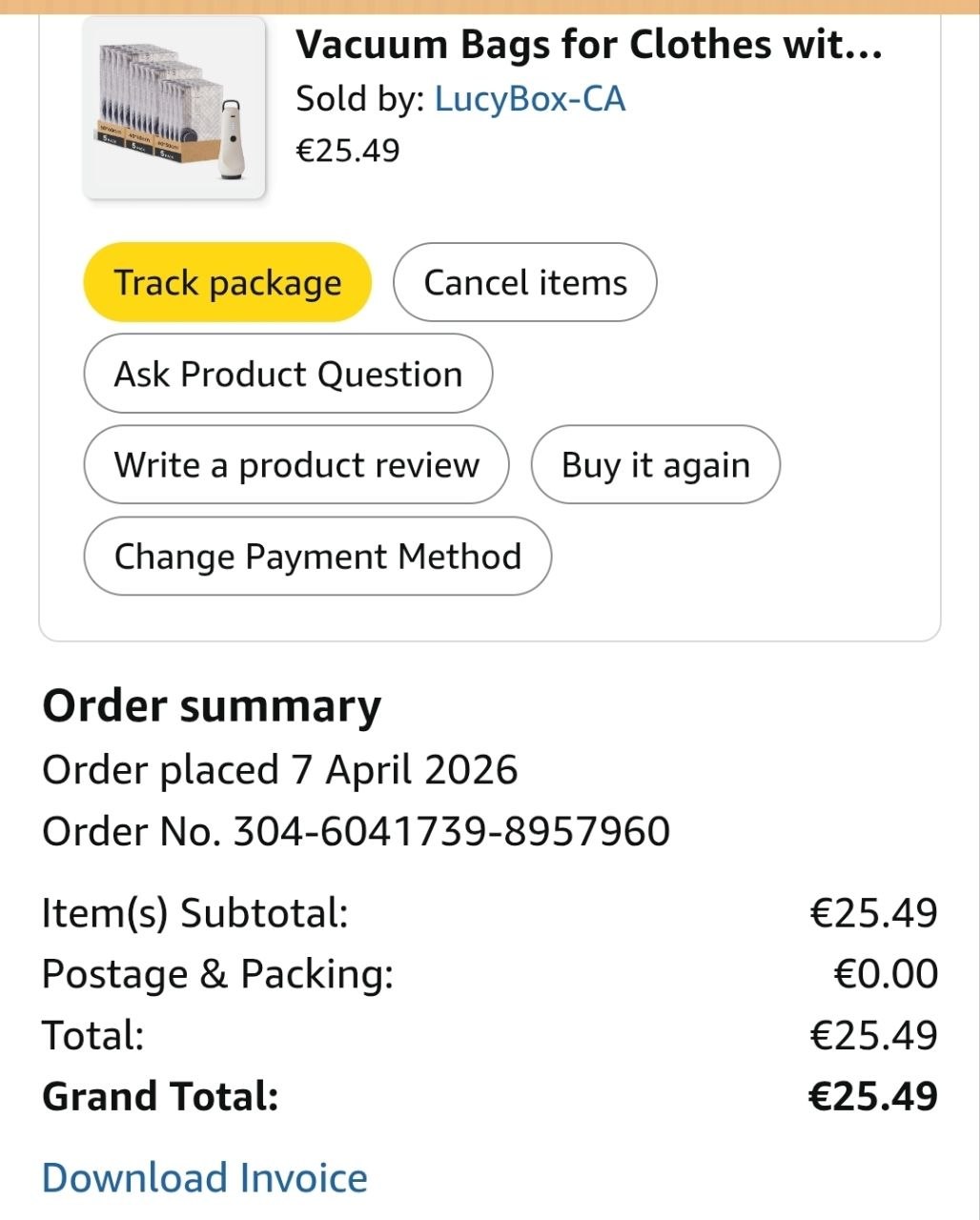Viewport: 980px width, 1220px height.
Task: Select the order number 304-6041739-8957960
Action: pos(452,831)
